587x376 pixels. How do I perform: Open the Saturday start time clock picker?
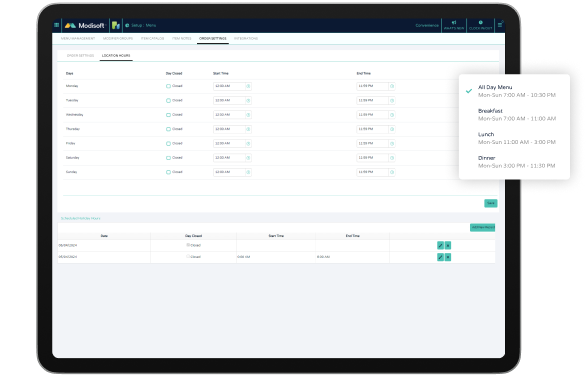coord(248,158)
